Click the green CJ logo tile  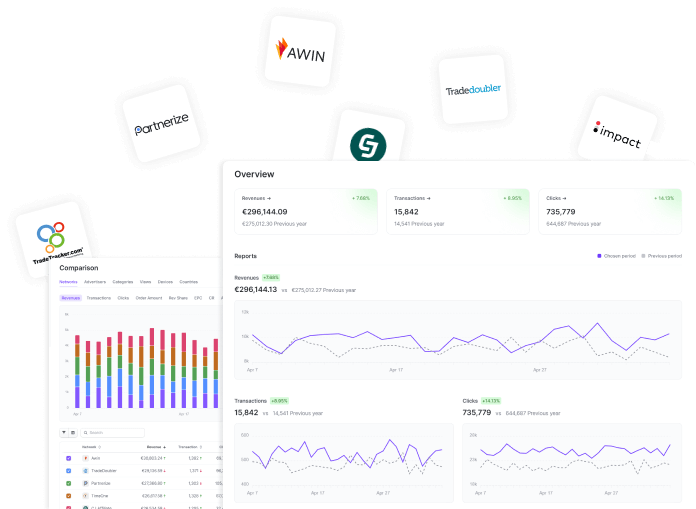[x=369, y=143]
